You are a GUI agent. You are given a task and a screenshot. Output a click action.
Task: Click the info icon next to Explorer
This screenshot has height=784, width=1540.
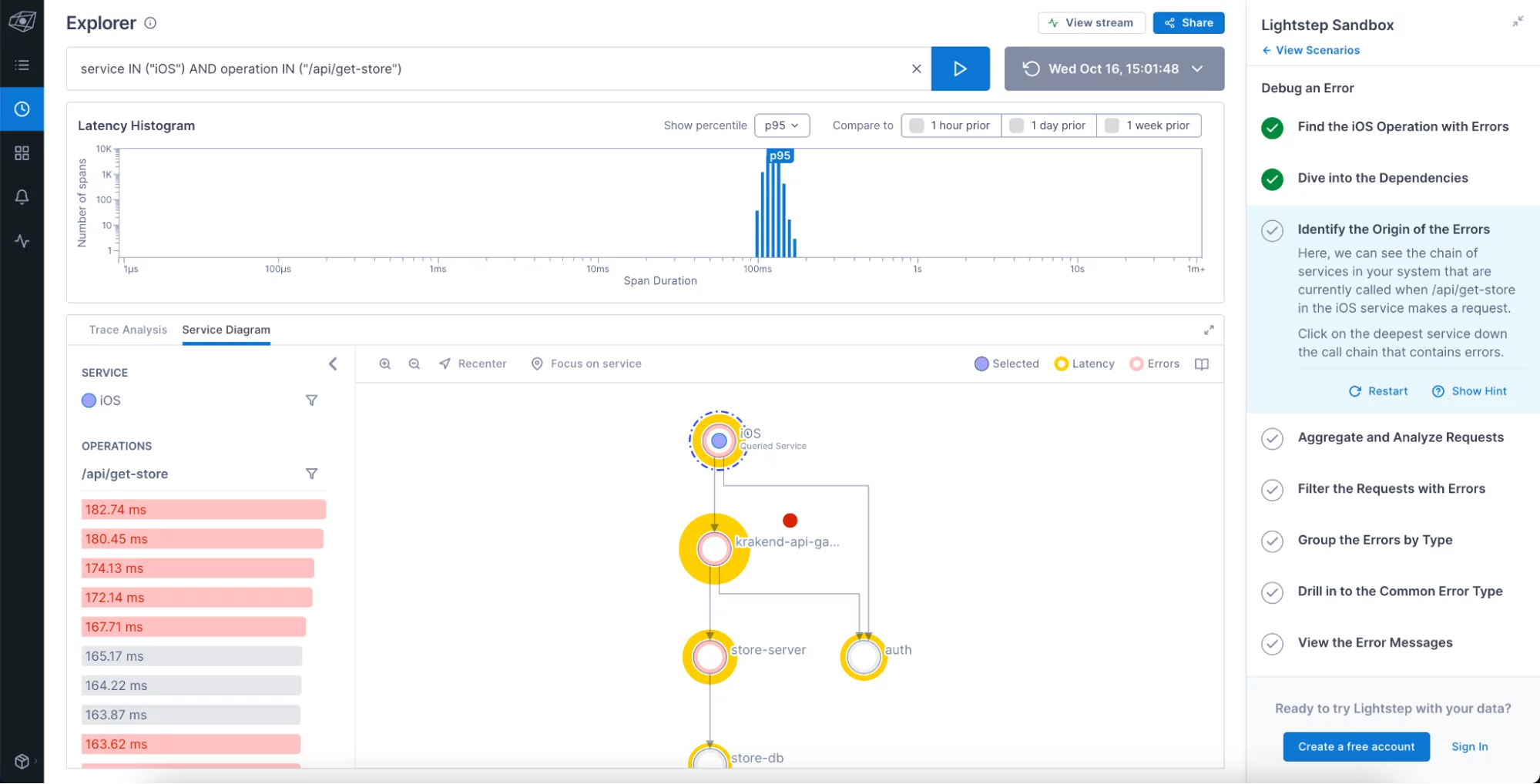pyautogui.click(x=150, y=23)
